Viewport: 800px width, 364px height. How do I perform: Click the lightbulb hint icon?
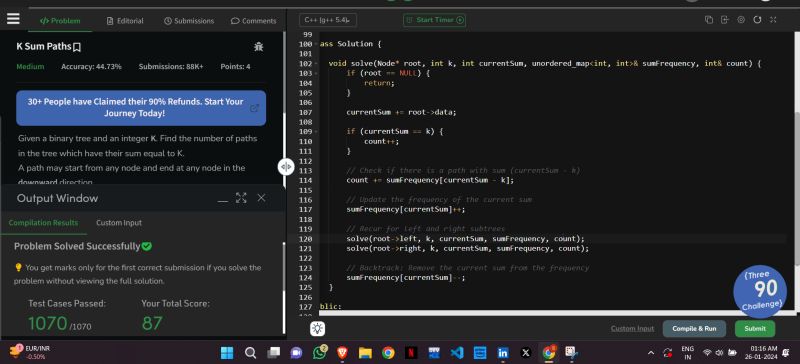[317, 329]
